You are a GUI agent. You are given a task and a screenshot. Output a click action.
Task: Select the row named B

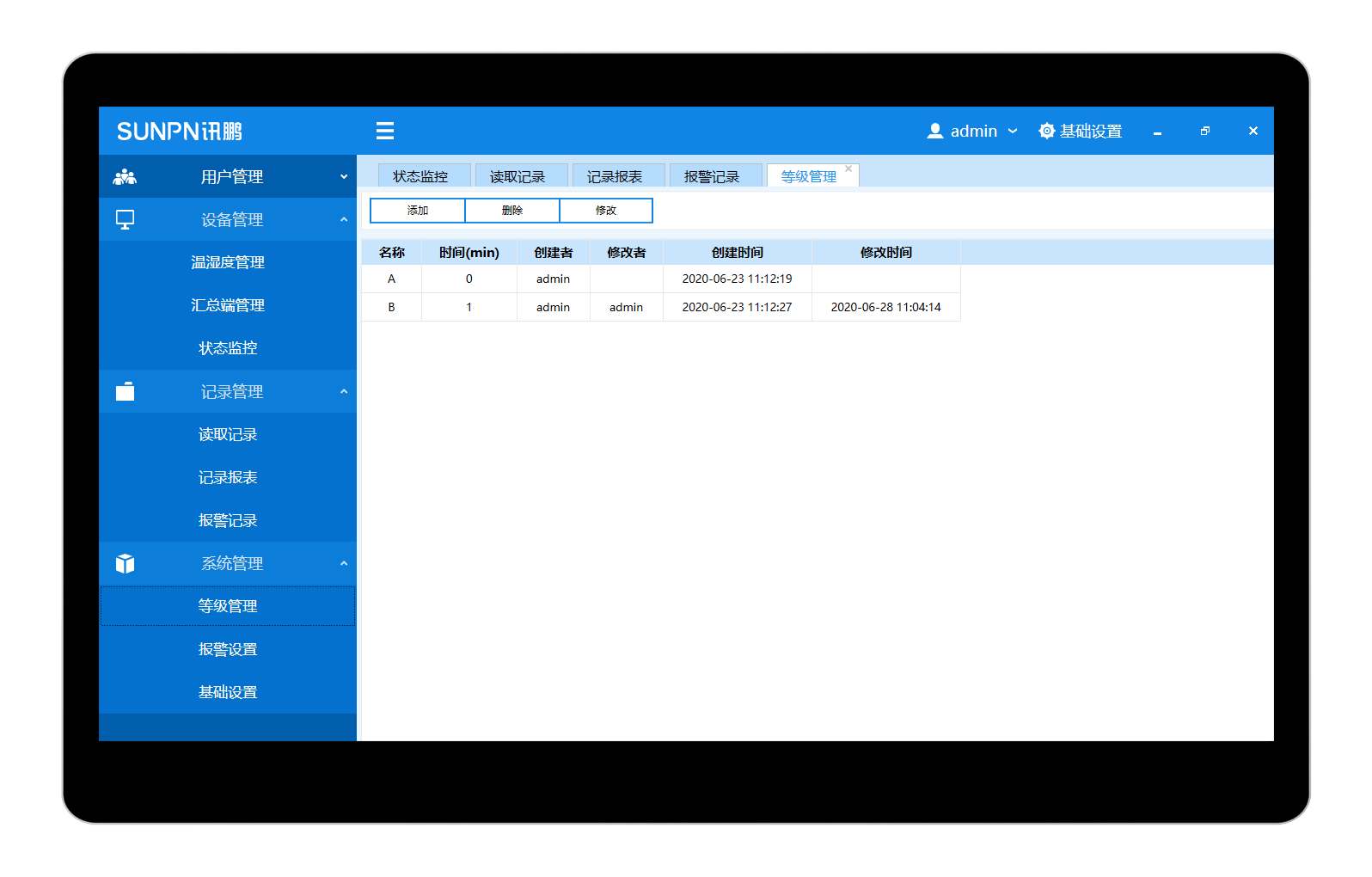pos(661,307)
